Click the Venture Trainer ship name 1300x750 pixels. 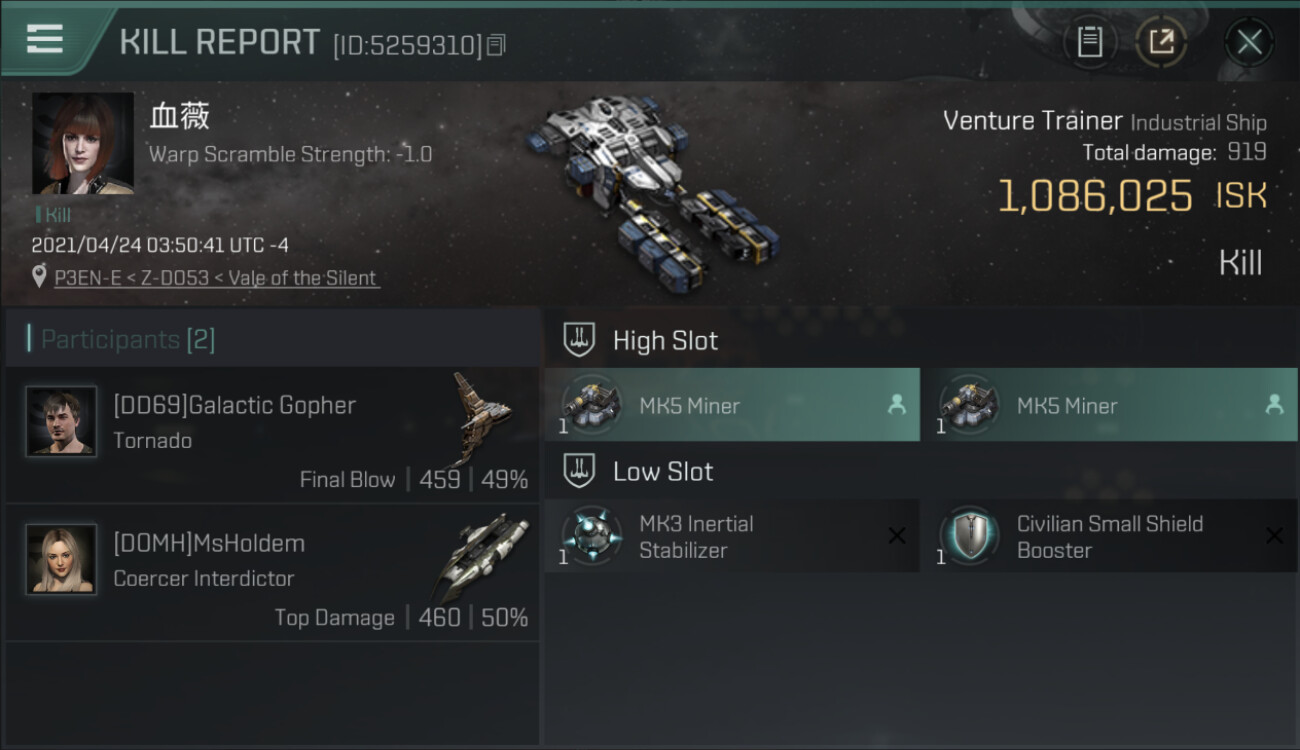coord(1033,121)
